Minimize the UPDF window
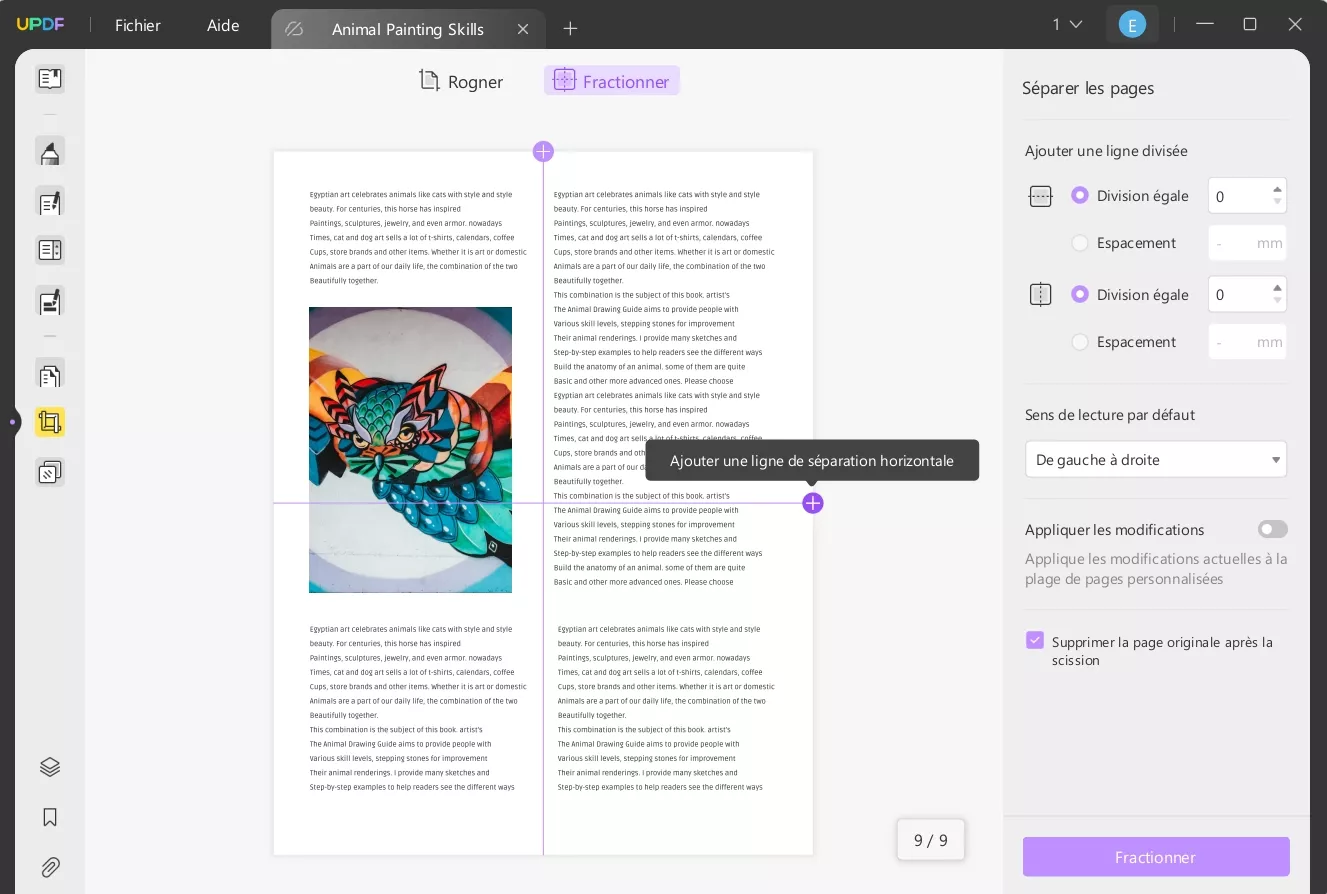The image size is (1327, 894). pyautogui.click(x=1205, y=24)
